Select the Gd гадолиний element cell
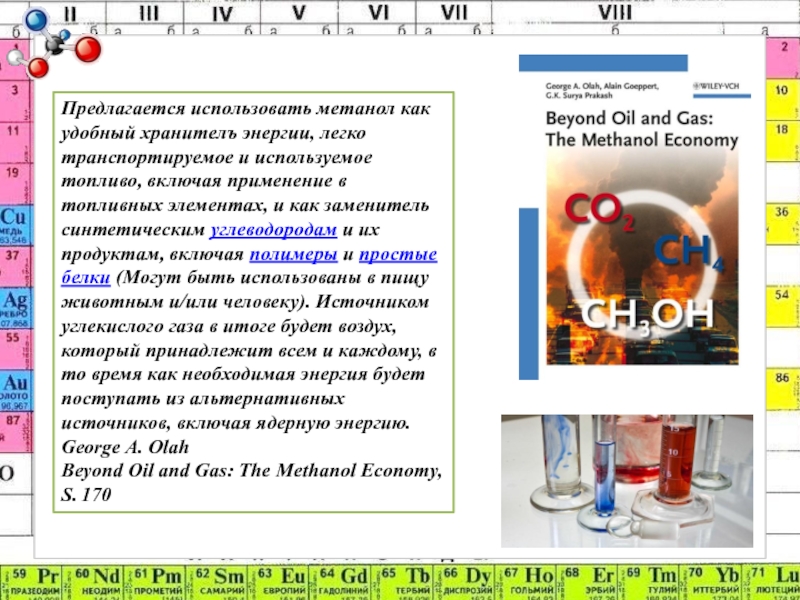 coord(340,582)
